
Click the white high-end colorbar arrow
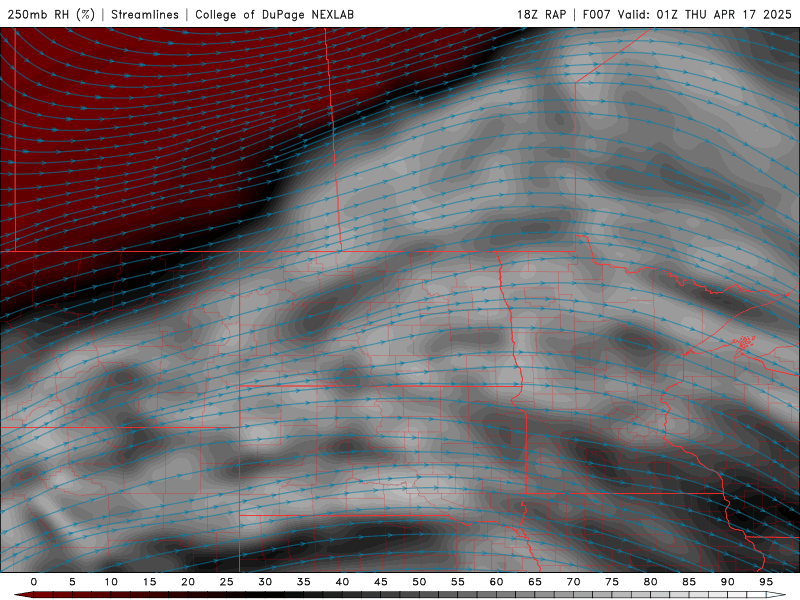click(x=776, y=595)
